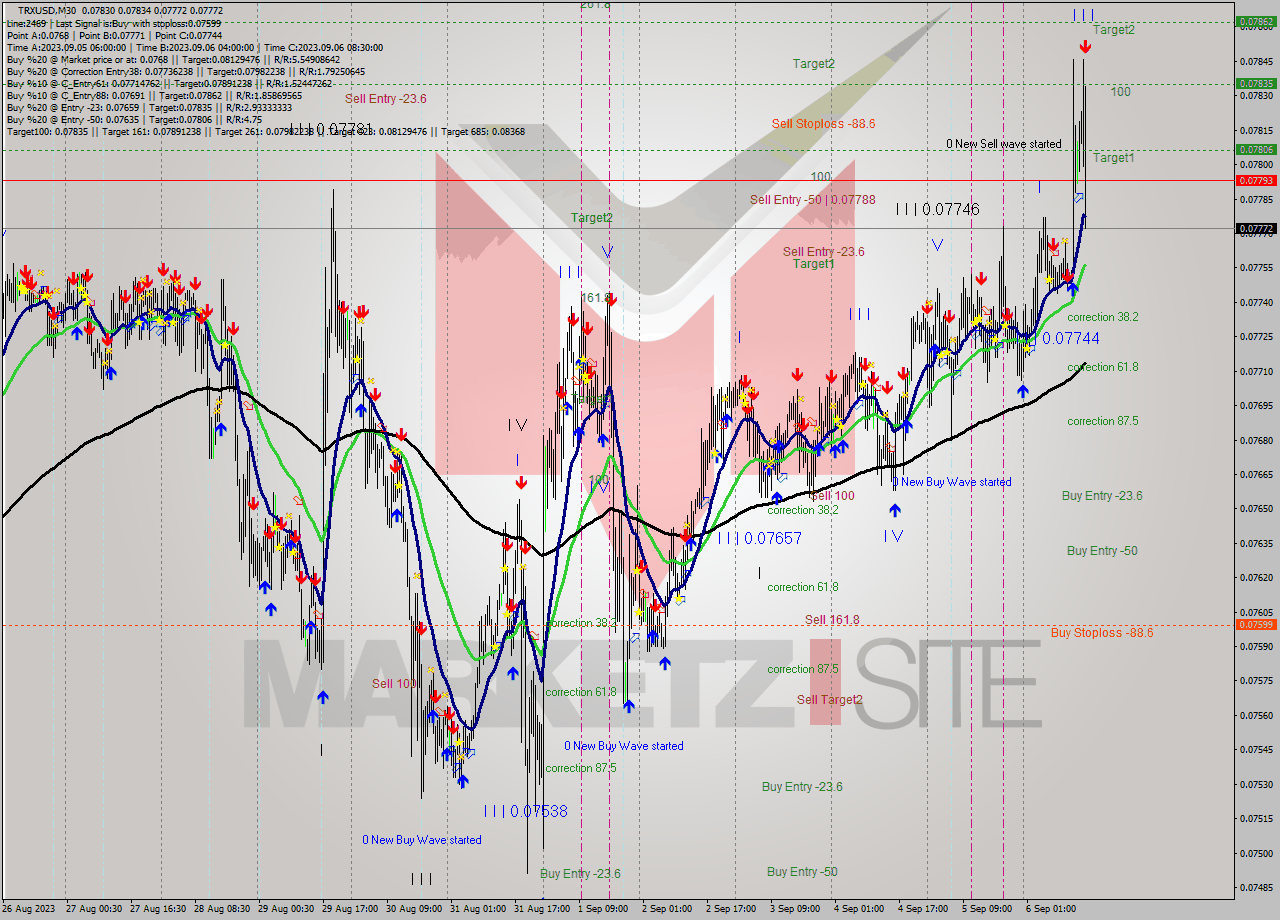Click the '30 Aug 09:00' date label
The image size is (1280, 920).
(x=415, y=909)
